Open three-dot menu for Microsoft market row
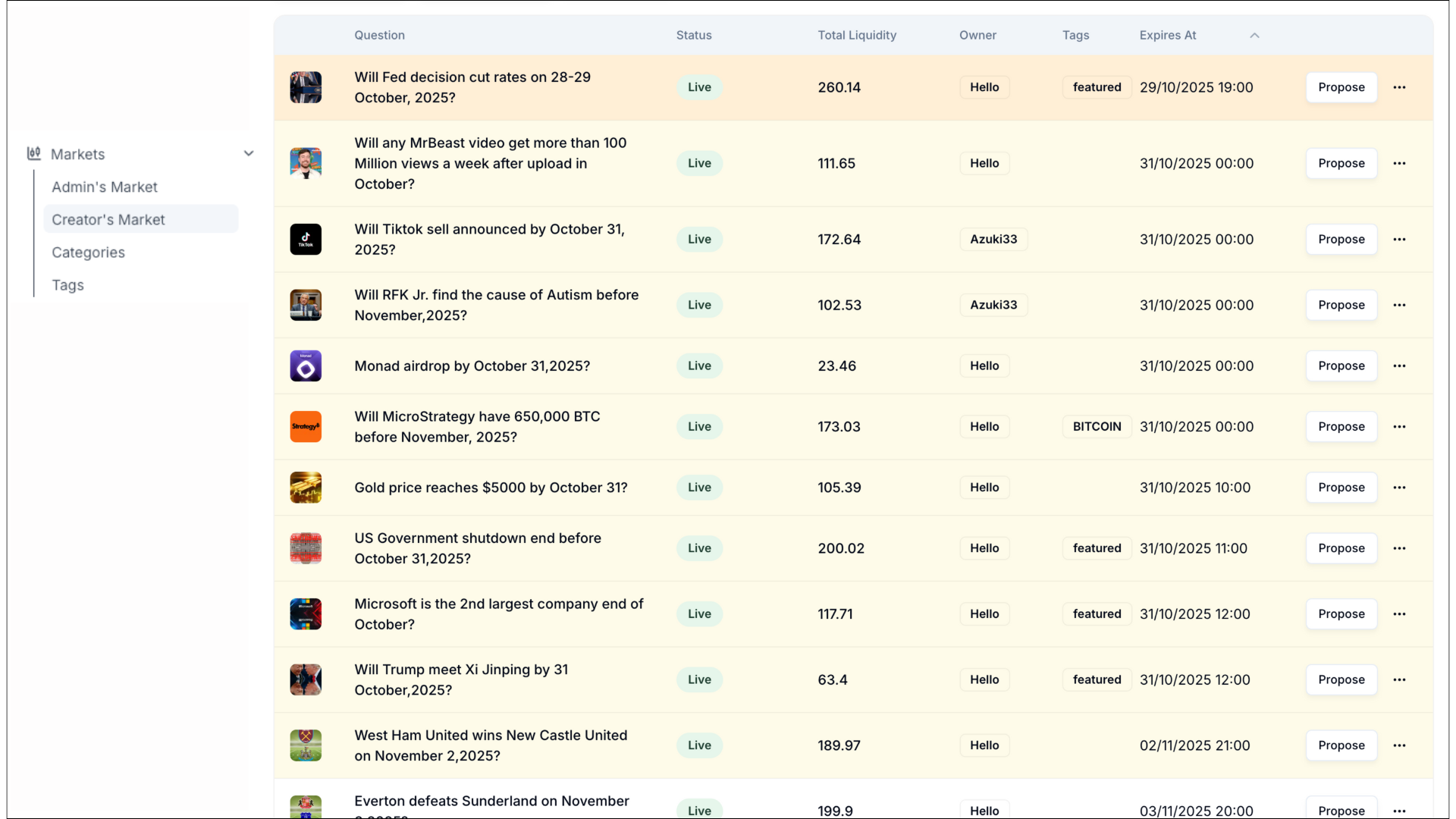Screen dimensions: 1456x819 pos(1399,614)
